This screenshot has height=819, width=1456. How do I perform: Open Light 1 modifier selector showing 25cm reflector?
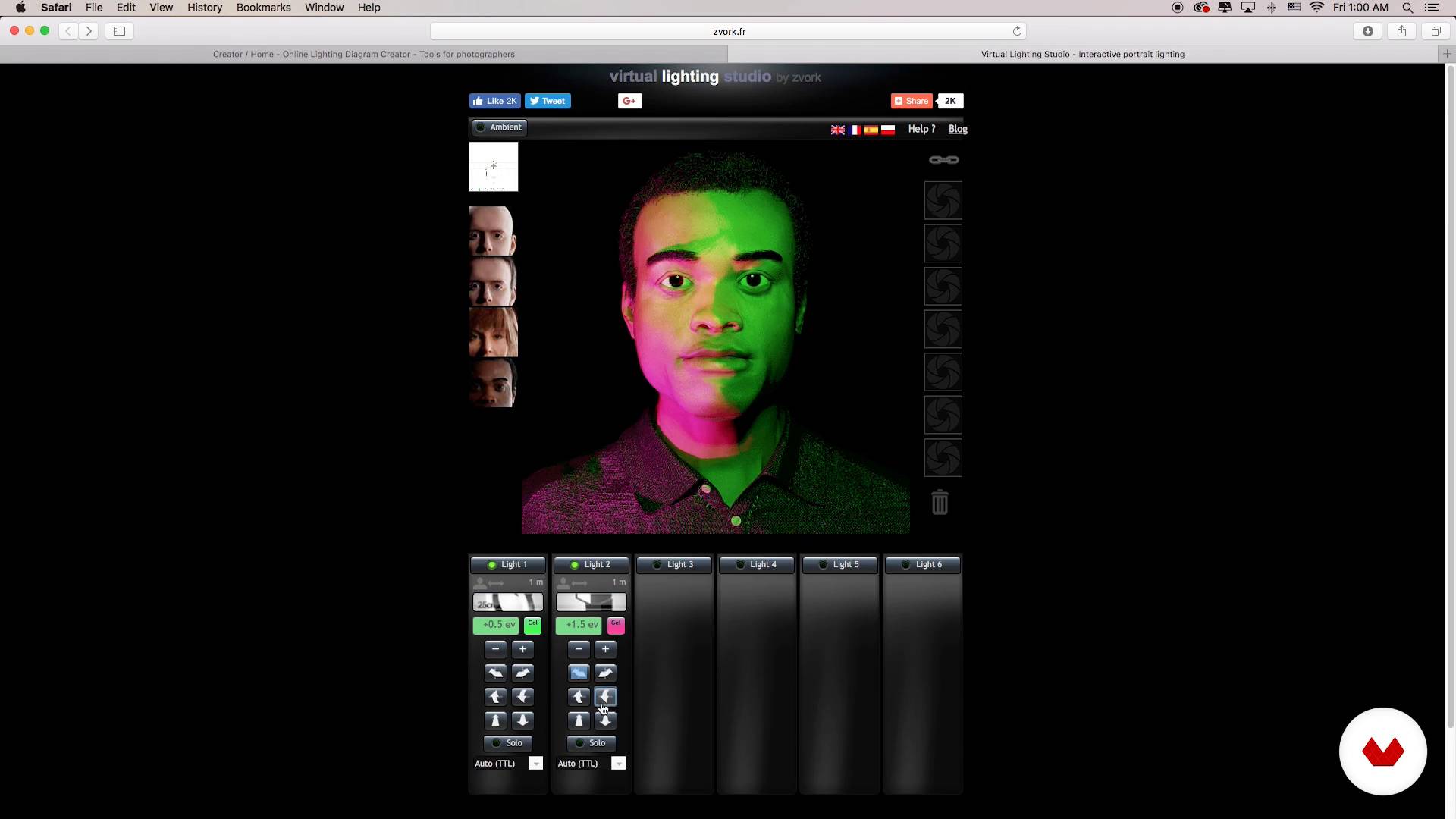[508, 603]
